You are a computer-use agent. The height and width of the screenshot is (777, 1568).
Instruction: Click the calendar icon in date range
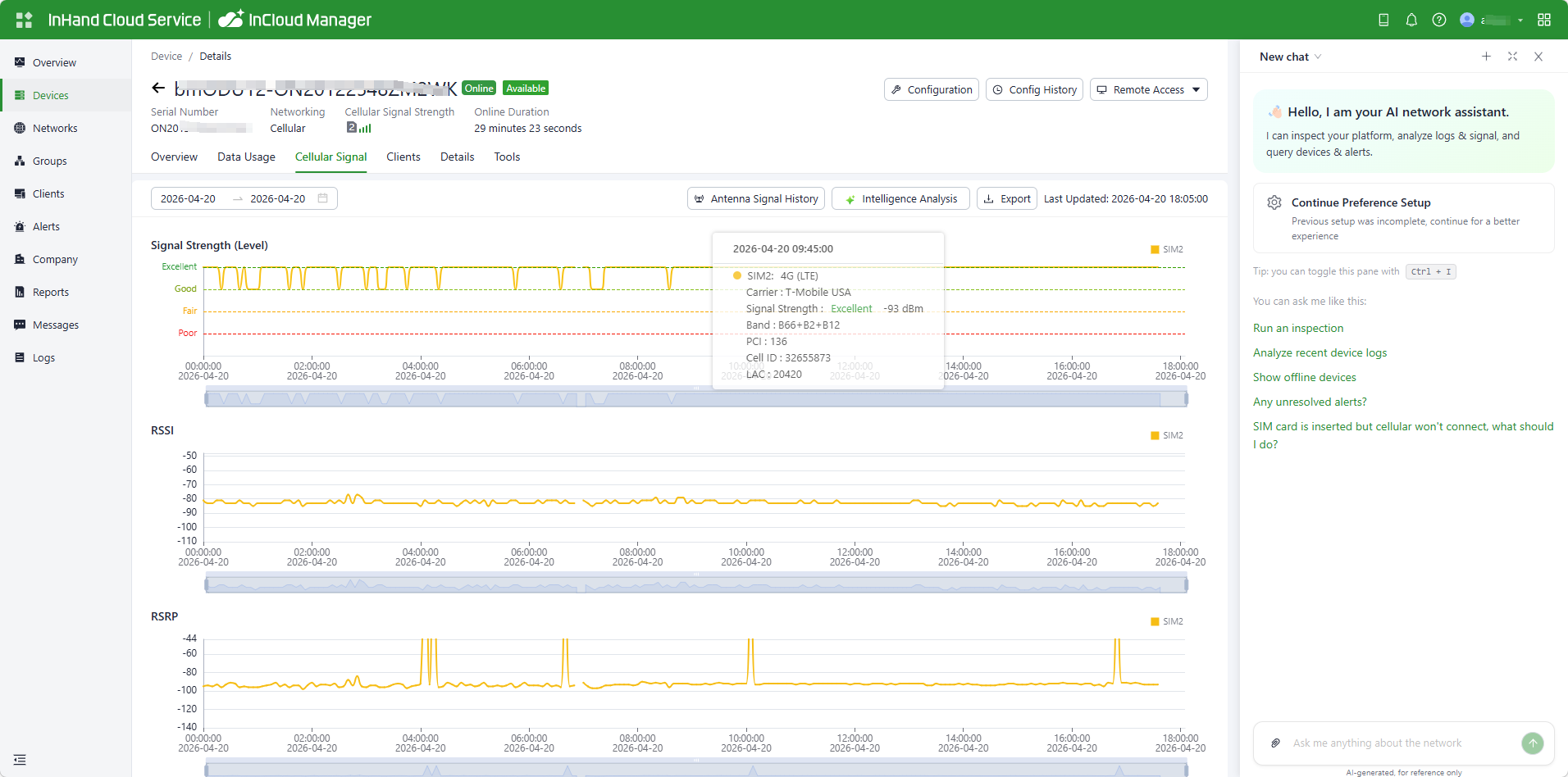coord(323,198)
